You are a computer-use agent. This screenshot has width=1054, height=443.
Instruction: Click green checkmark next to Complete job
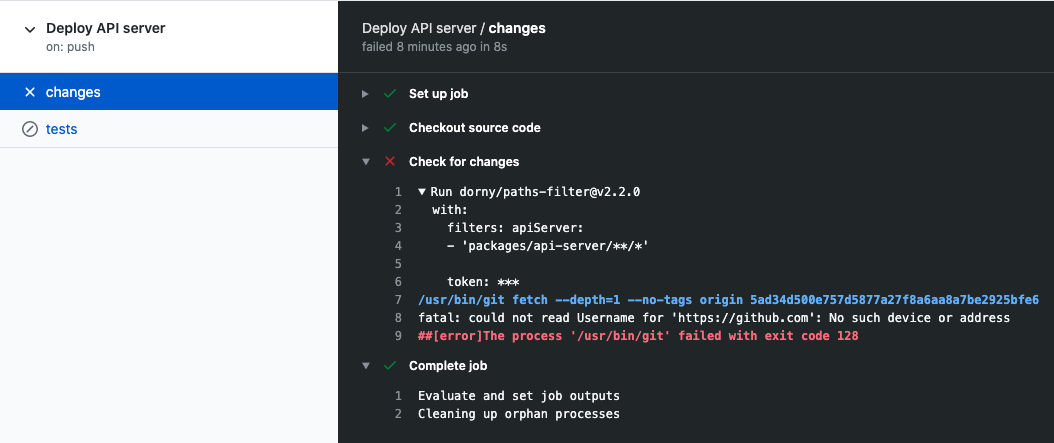390,366
